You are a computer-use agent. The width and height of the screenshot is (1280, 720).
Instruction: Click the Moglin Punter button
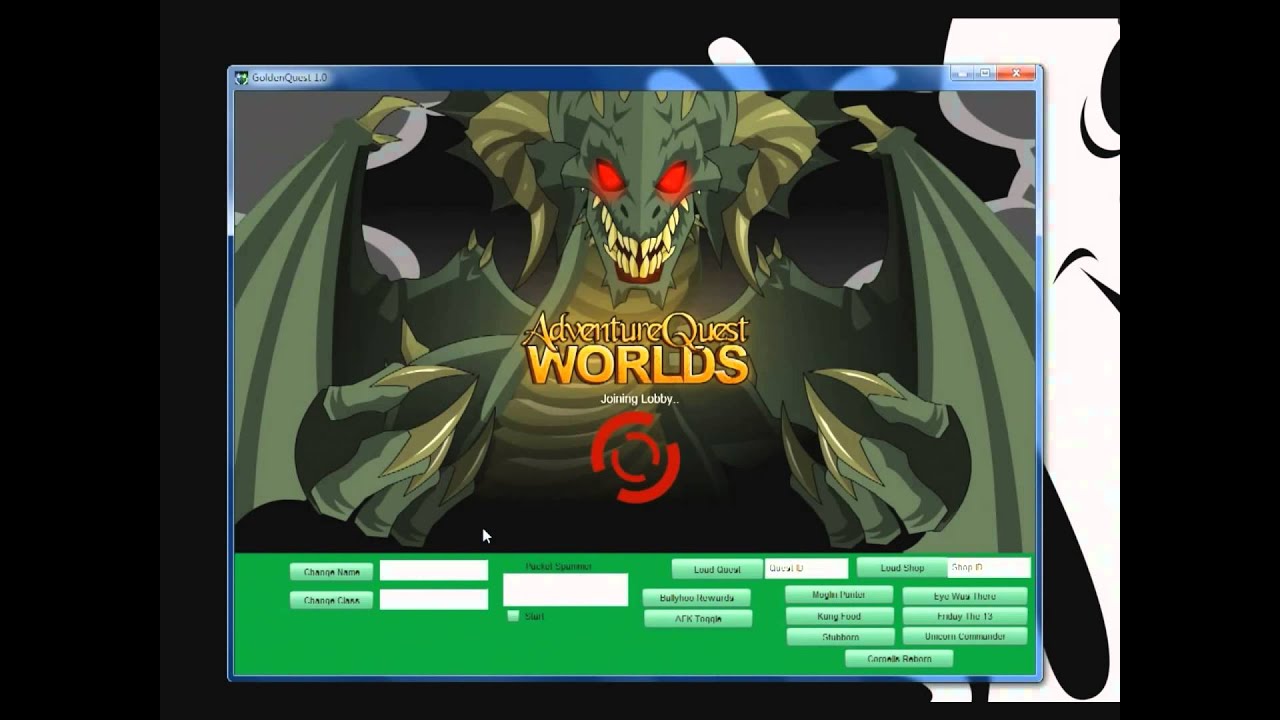point(839,595)
